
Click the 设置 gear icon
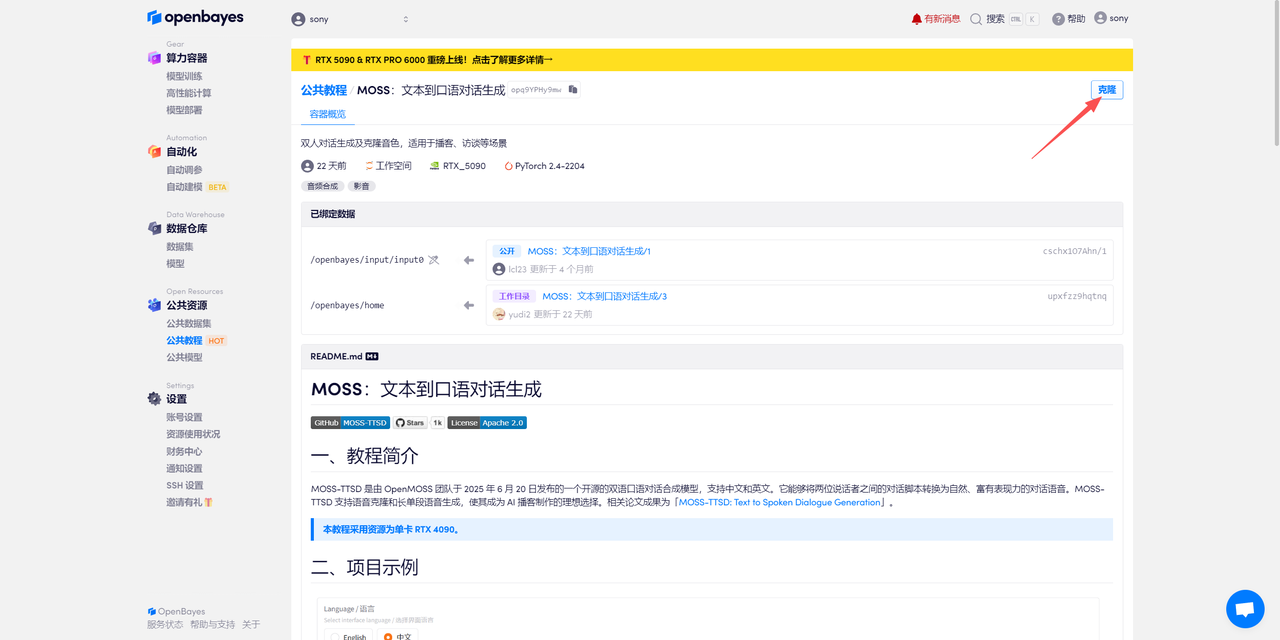click(154, 399)
